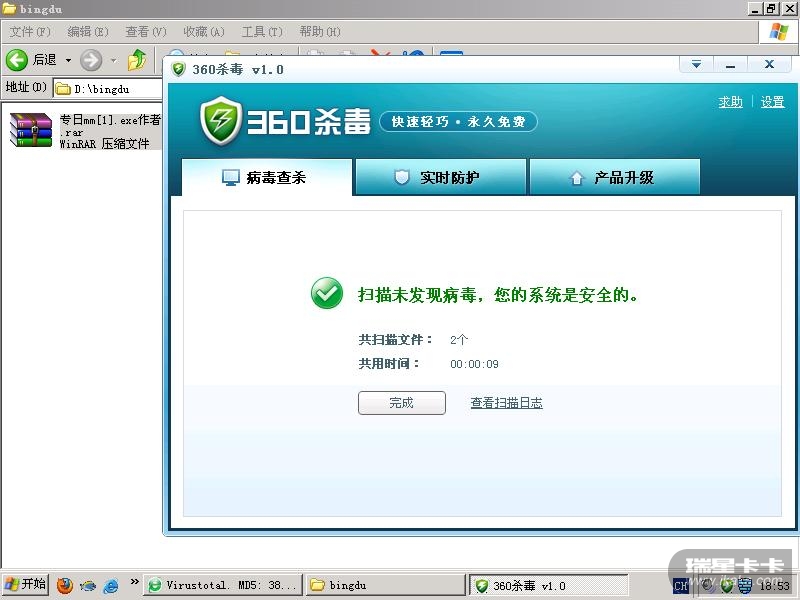Click the Windows flag logo in Explorer

coord(779,32)
